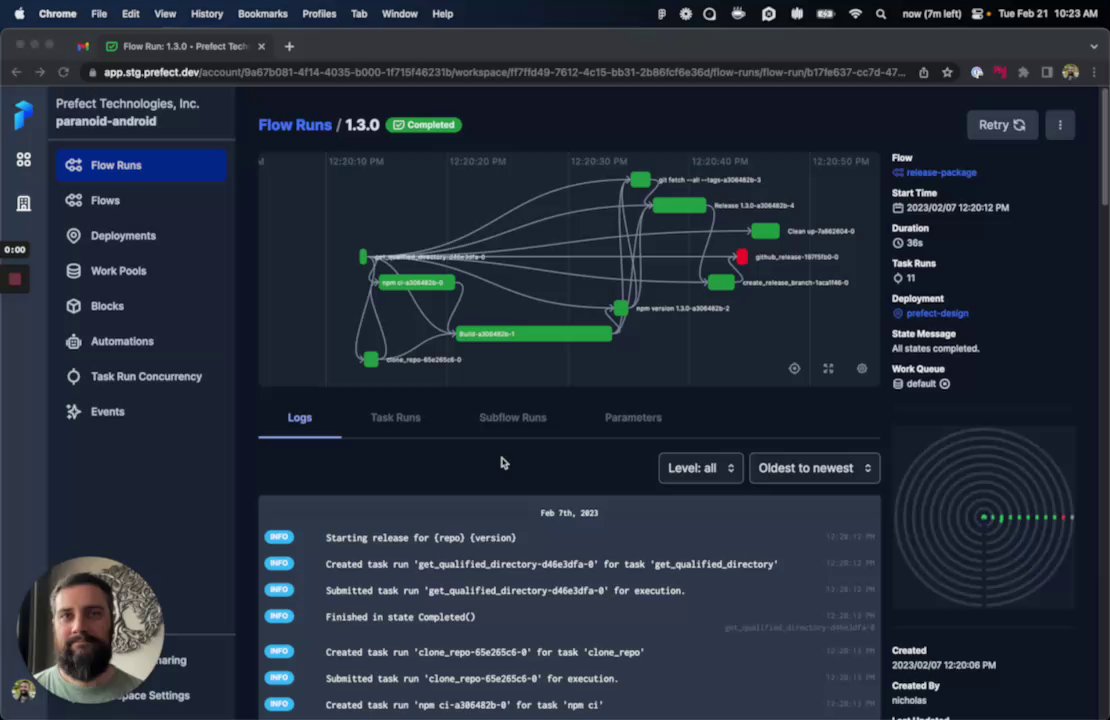Open Automations in the sidebar
This screenshot has width=1110, height=720.
click(x=142, y=341)
